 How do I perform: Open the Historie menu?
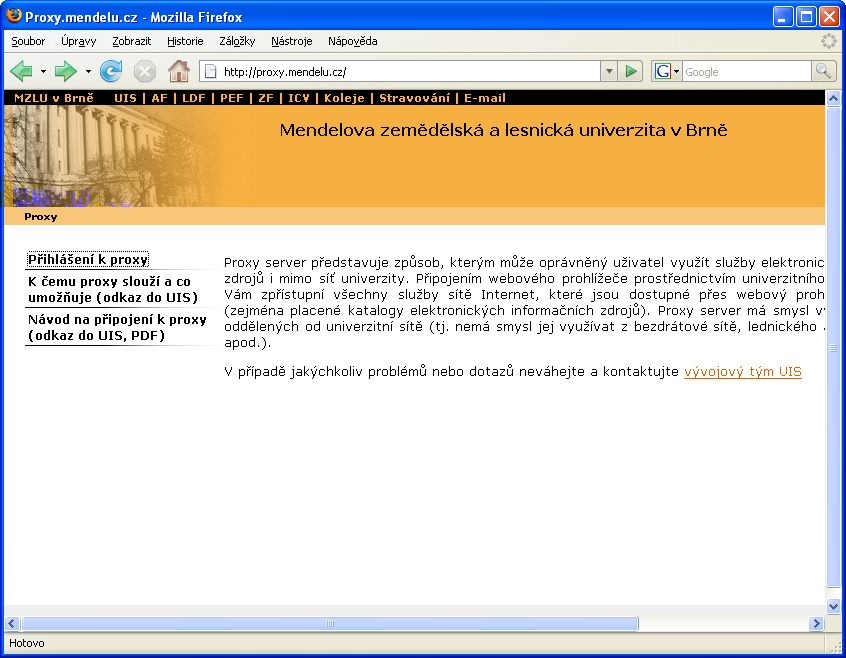(x=185, y=41)
